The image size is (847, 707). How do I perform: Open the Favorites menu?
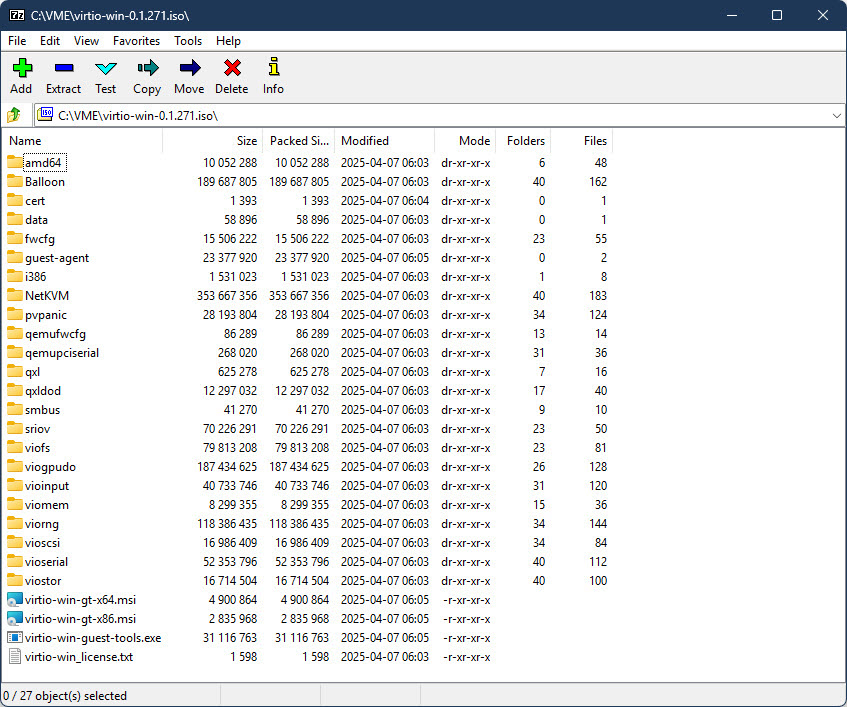[x=136, y=41]
